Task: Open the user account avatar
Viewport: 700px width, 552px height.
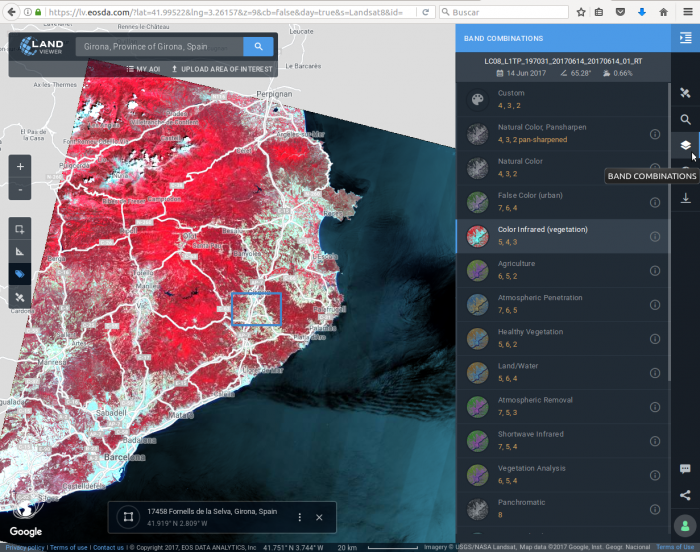Action: [x=685, y=526]
